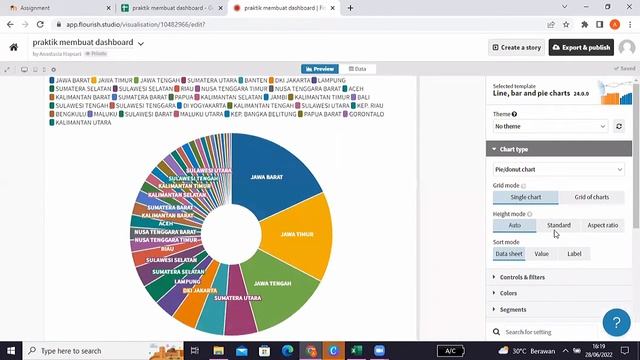Bookmark this page star icon
The width and height of the screenshot is (640, 360).
[566, 24]
